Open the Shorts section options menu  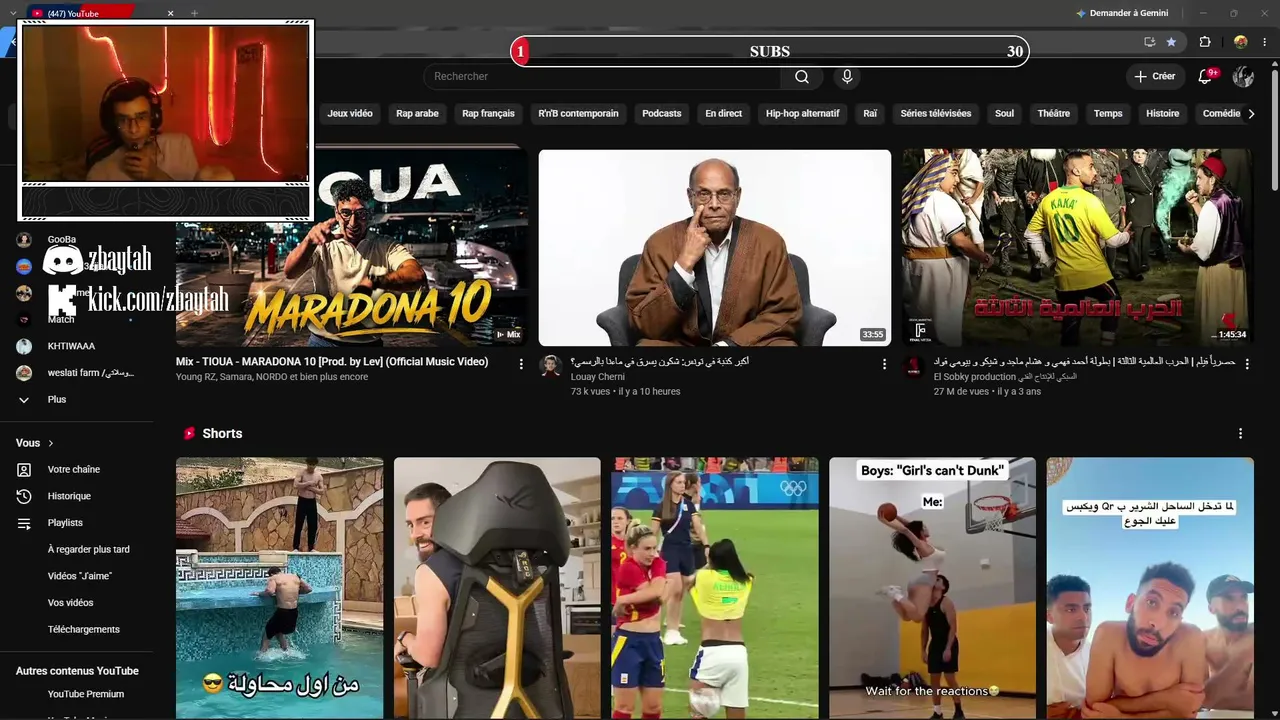click(x=1240, y=434)
